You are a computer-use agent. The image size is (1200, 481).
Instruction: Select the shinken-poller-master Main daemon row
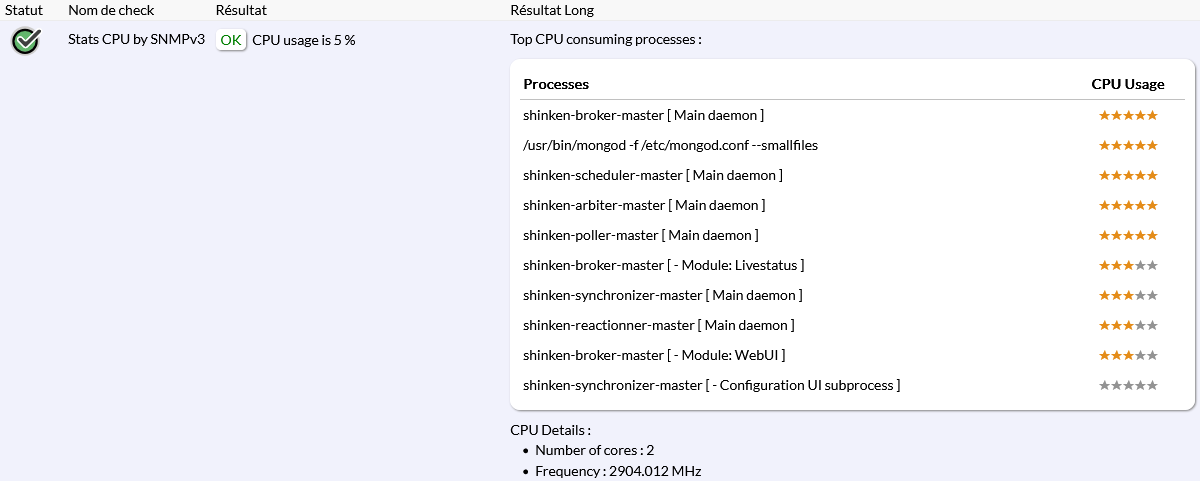pos(640,235)
